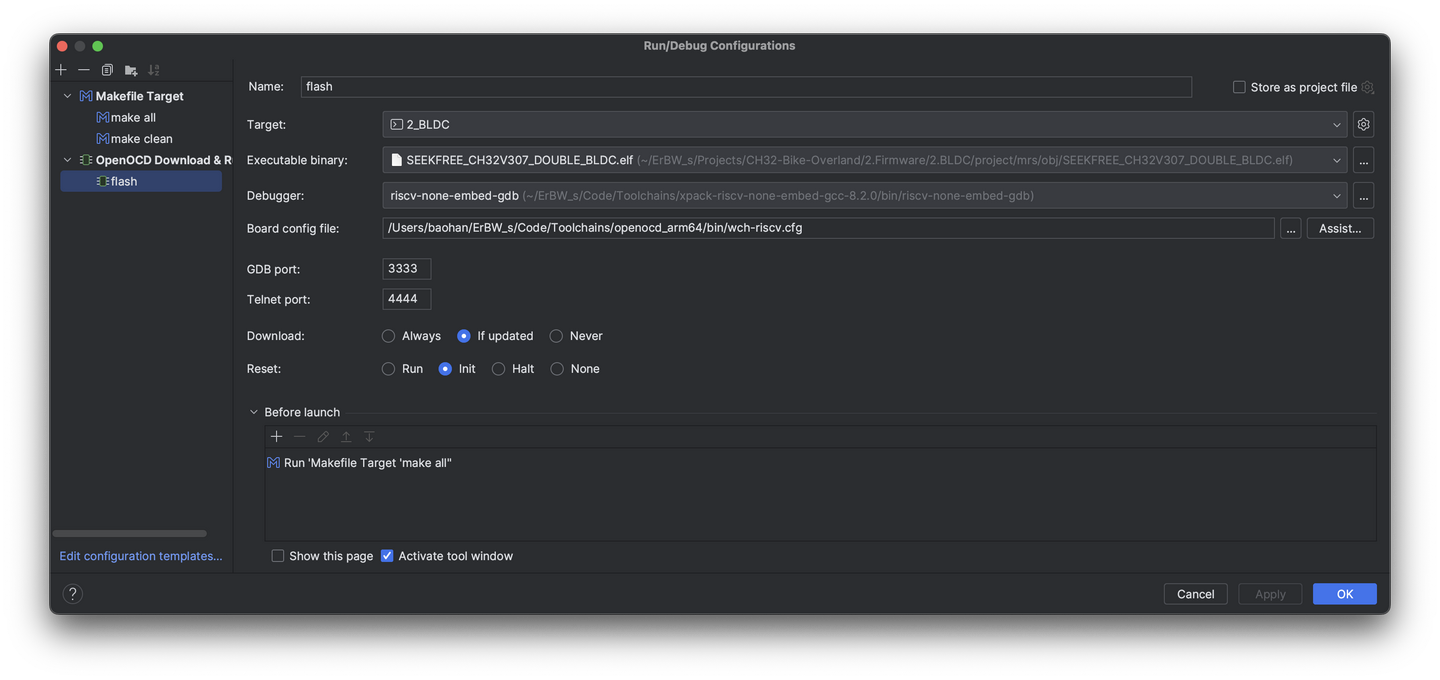Viewport: 1440px width, 680px height.
Task: Open the Debugger dropdown
Action: (x=1337, y=195)
